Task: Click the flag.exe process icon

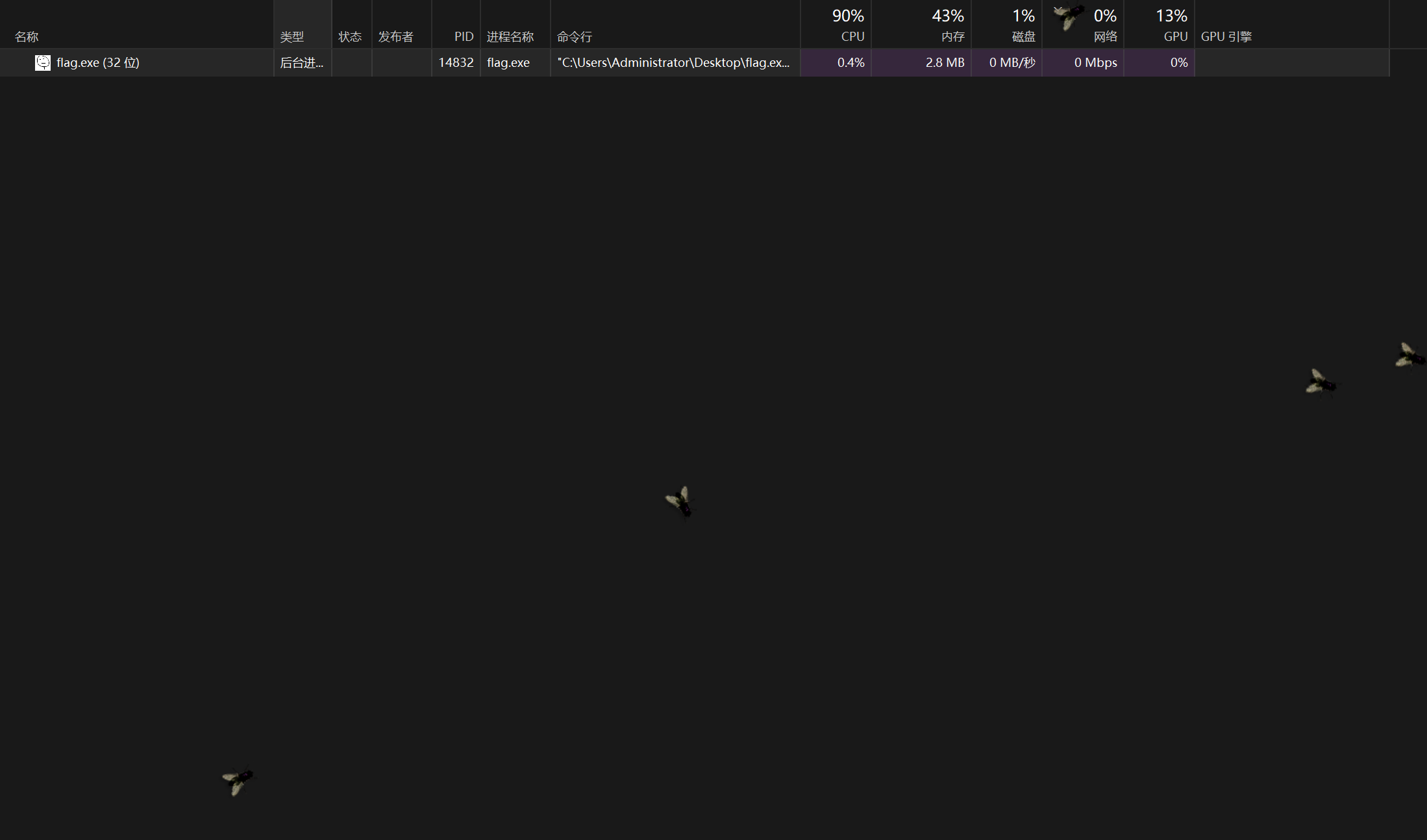Action: tap(43, 62)
